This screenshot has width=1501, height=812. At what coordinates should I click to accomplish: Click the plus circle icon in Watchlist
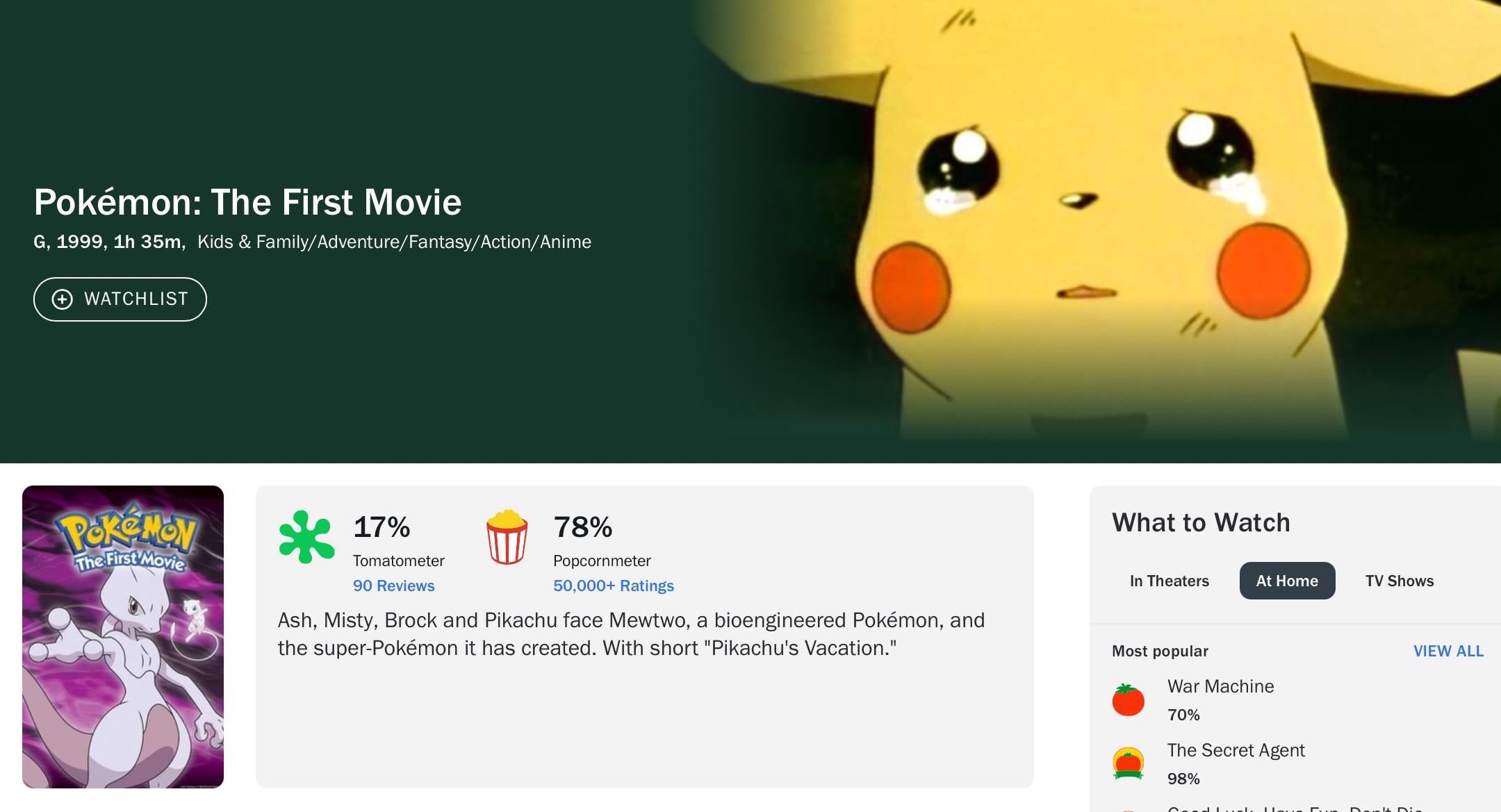(63, 299)
